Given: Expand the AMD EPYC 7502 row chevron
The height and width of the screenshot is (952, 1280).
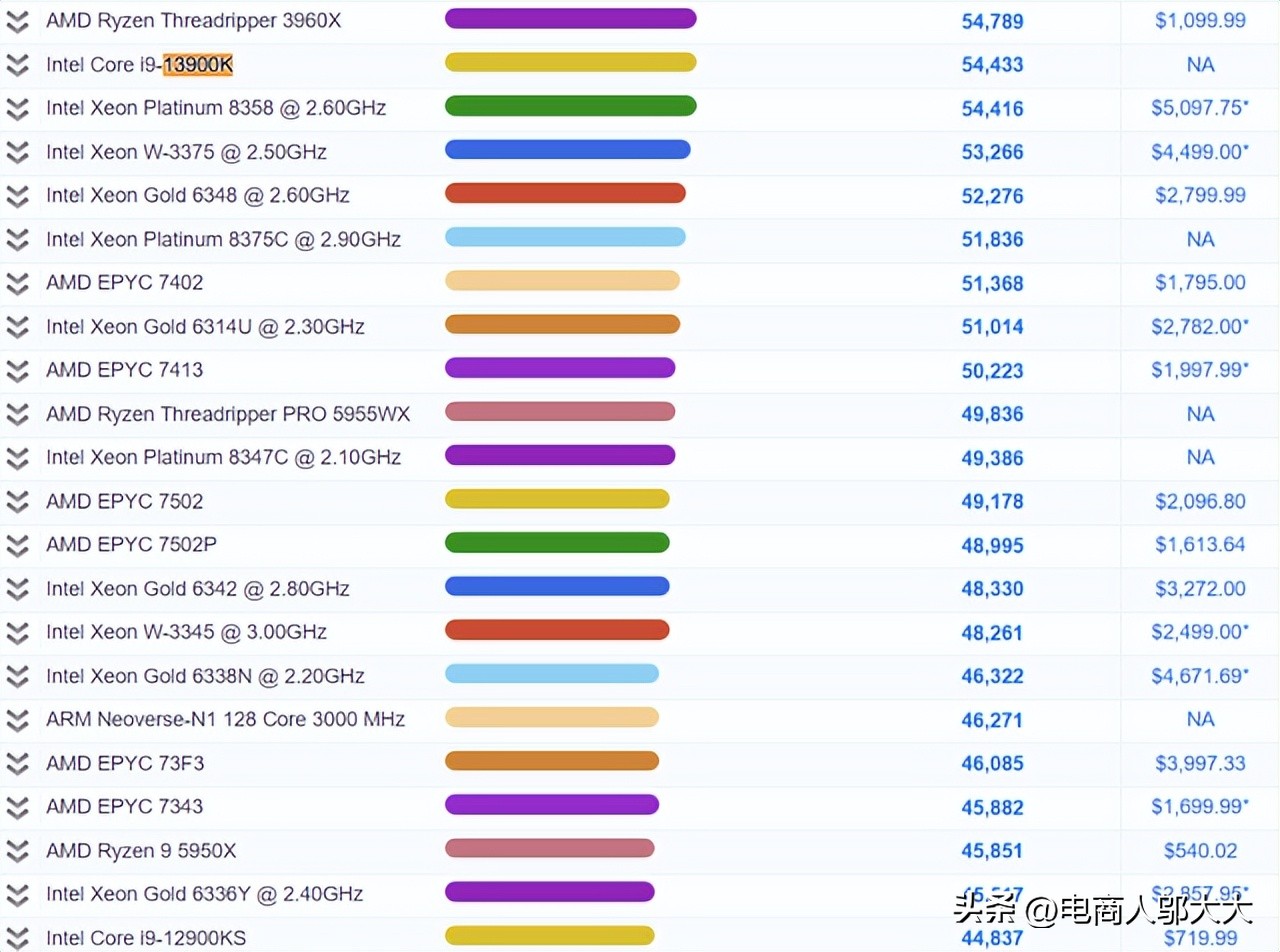Looking at the screenshot, I should (17, 502).
